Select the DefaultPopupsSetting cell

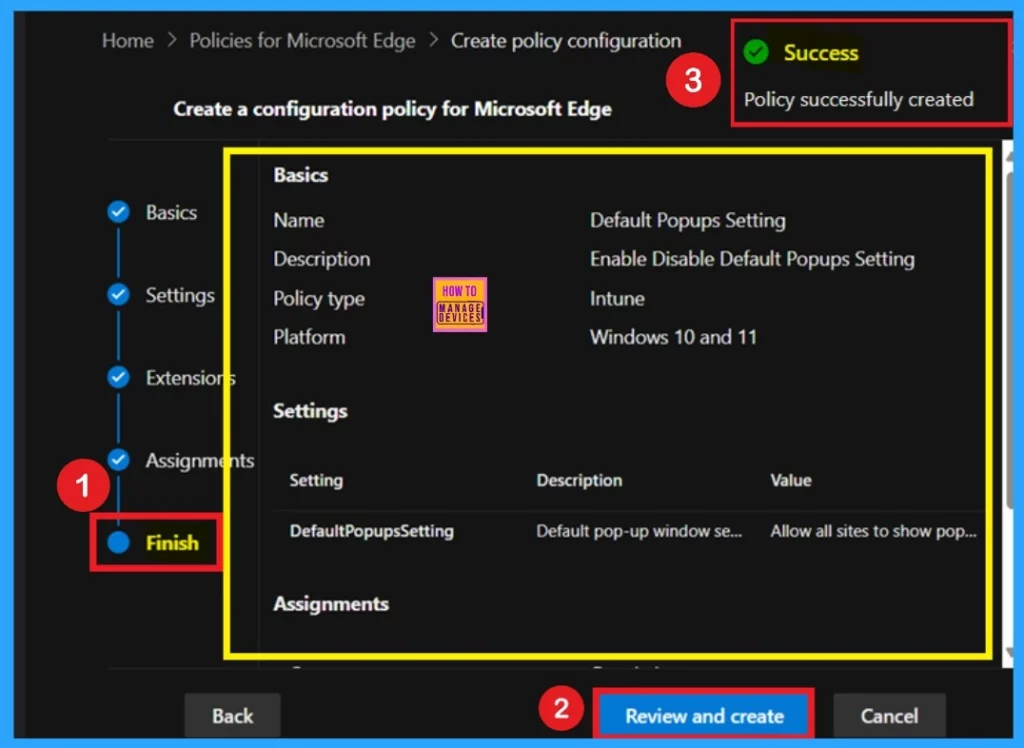point(372,531)
